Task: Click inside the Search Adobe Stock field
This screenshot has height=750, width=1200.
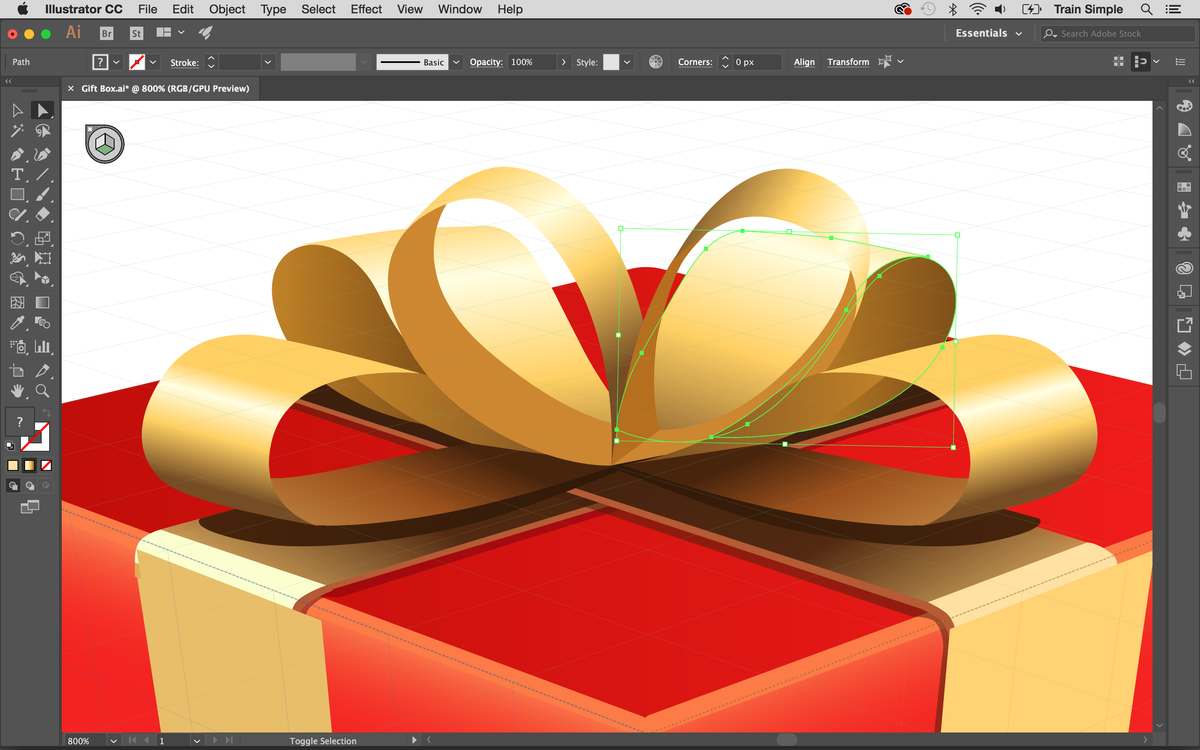Action: [x=1115, y=33]
